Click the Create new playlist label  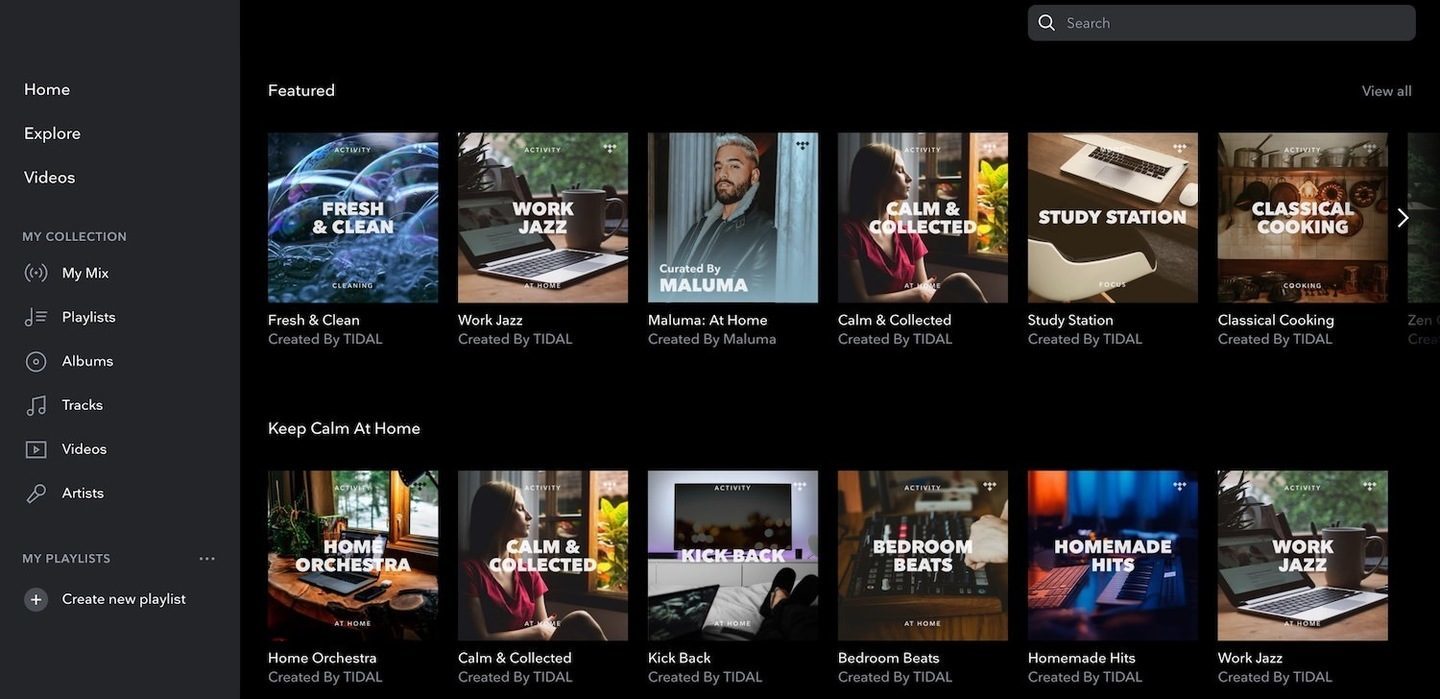124,599
